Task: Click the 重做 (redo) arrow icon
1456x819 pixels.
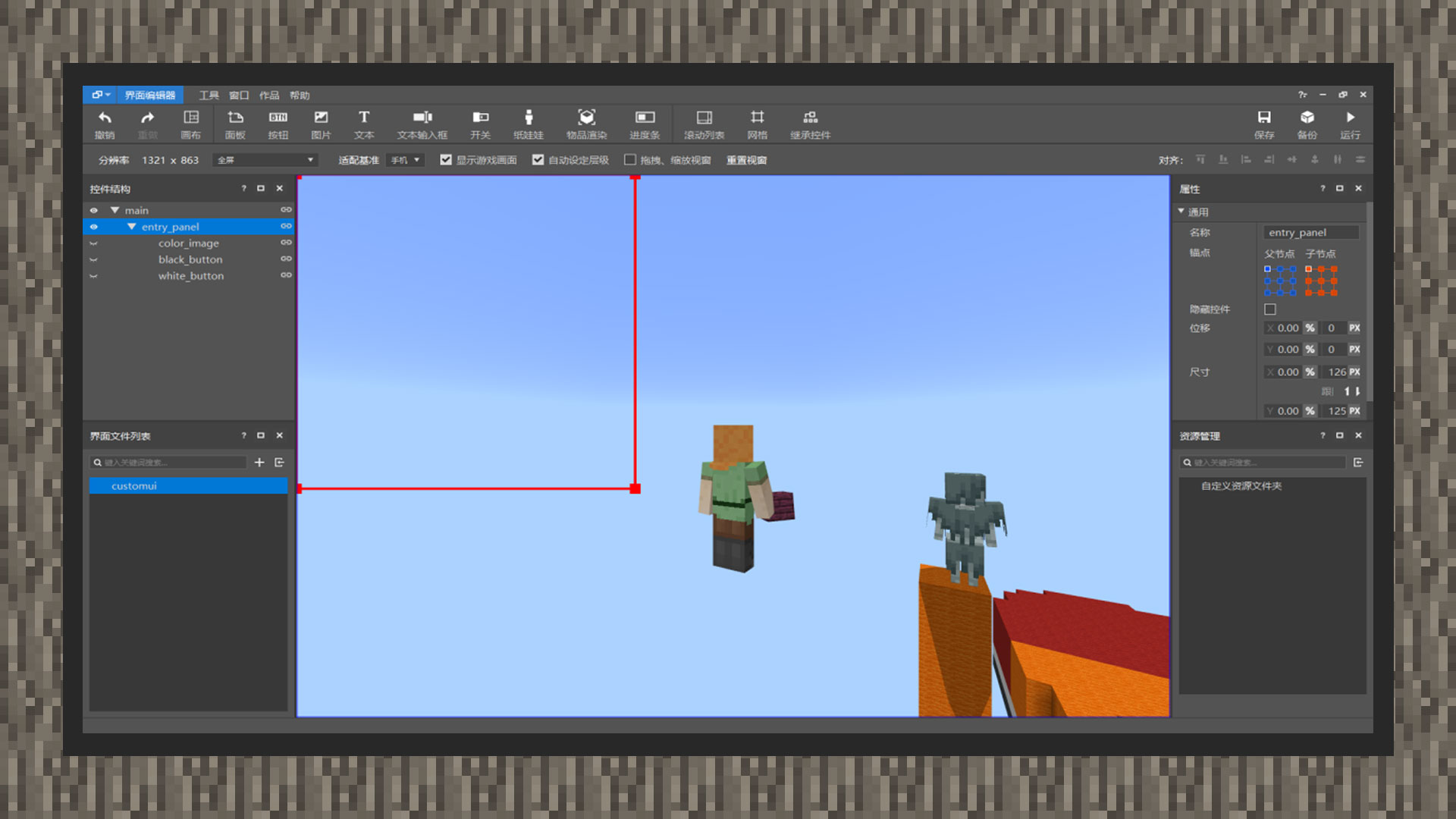Action: [147, 118]
